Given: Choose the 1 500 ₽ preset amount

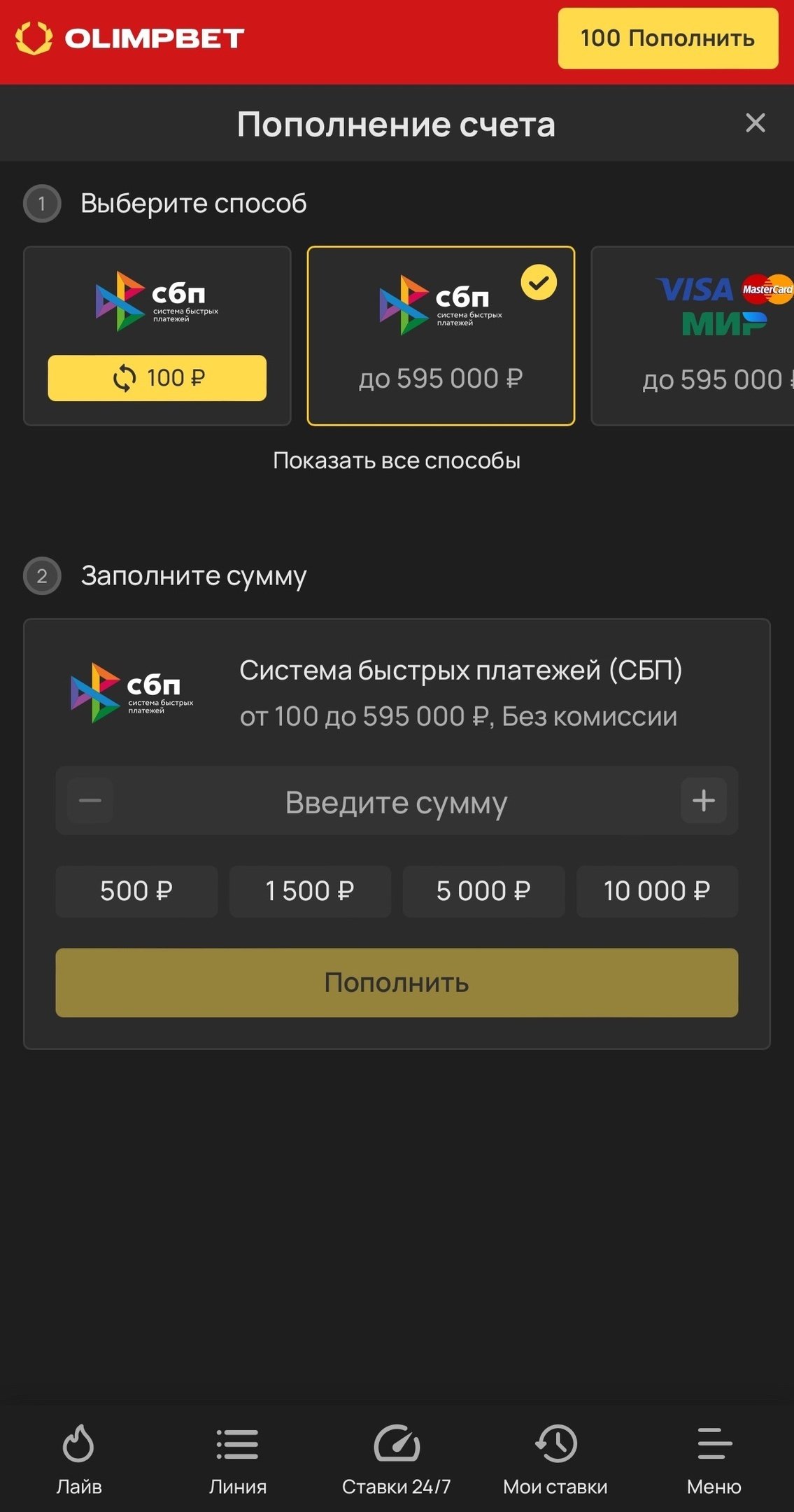Looking at the screenshot, I should coord(310,891).
